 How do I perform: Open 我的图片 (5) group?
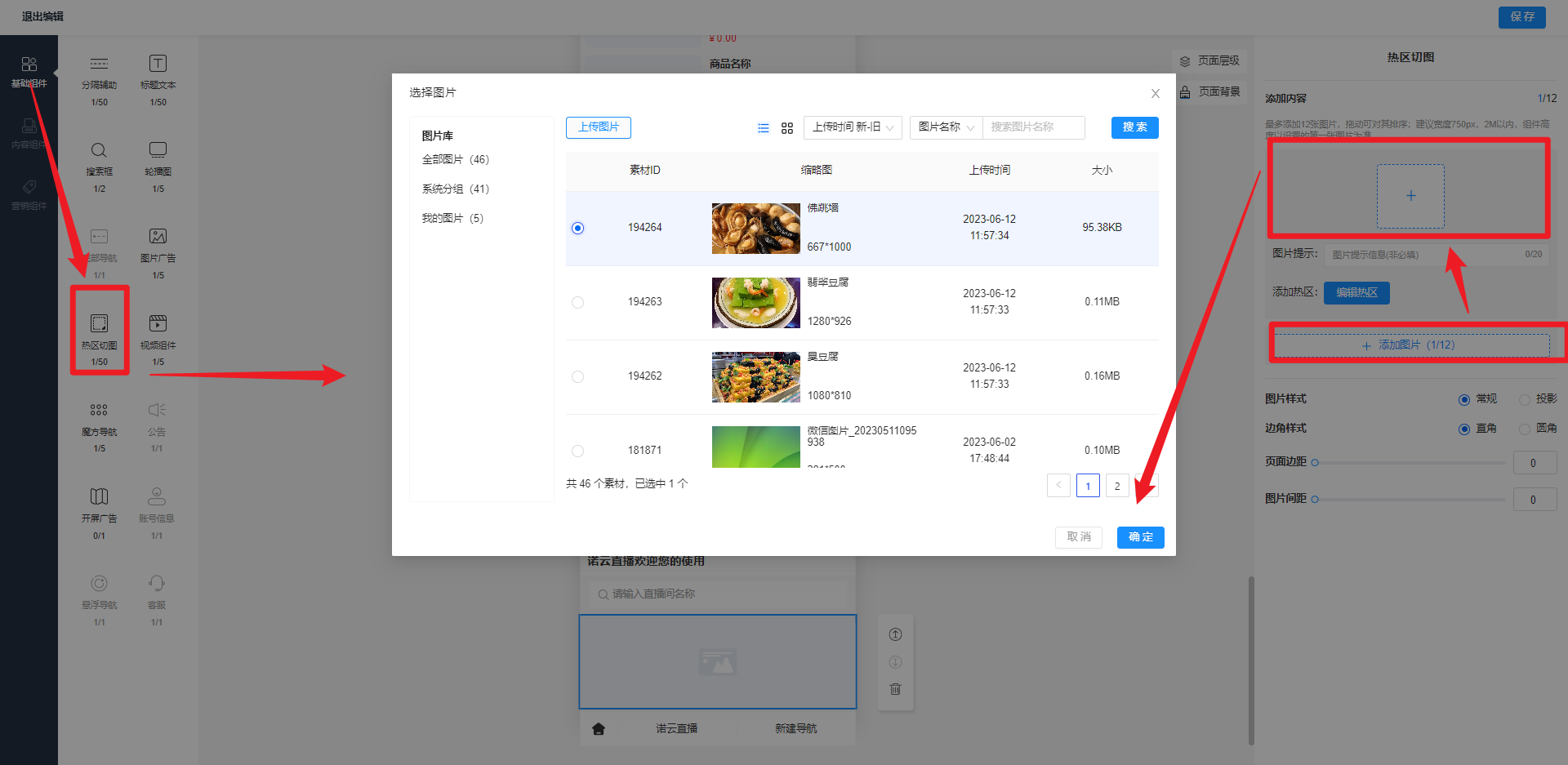(x=452, y=218)
